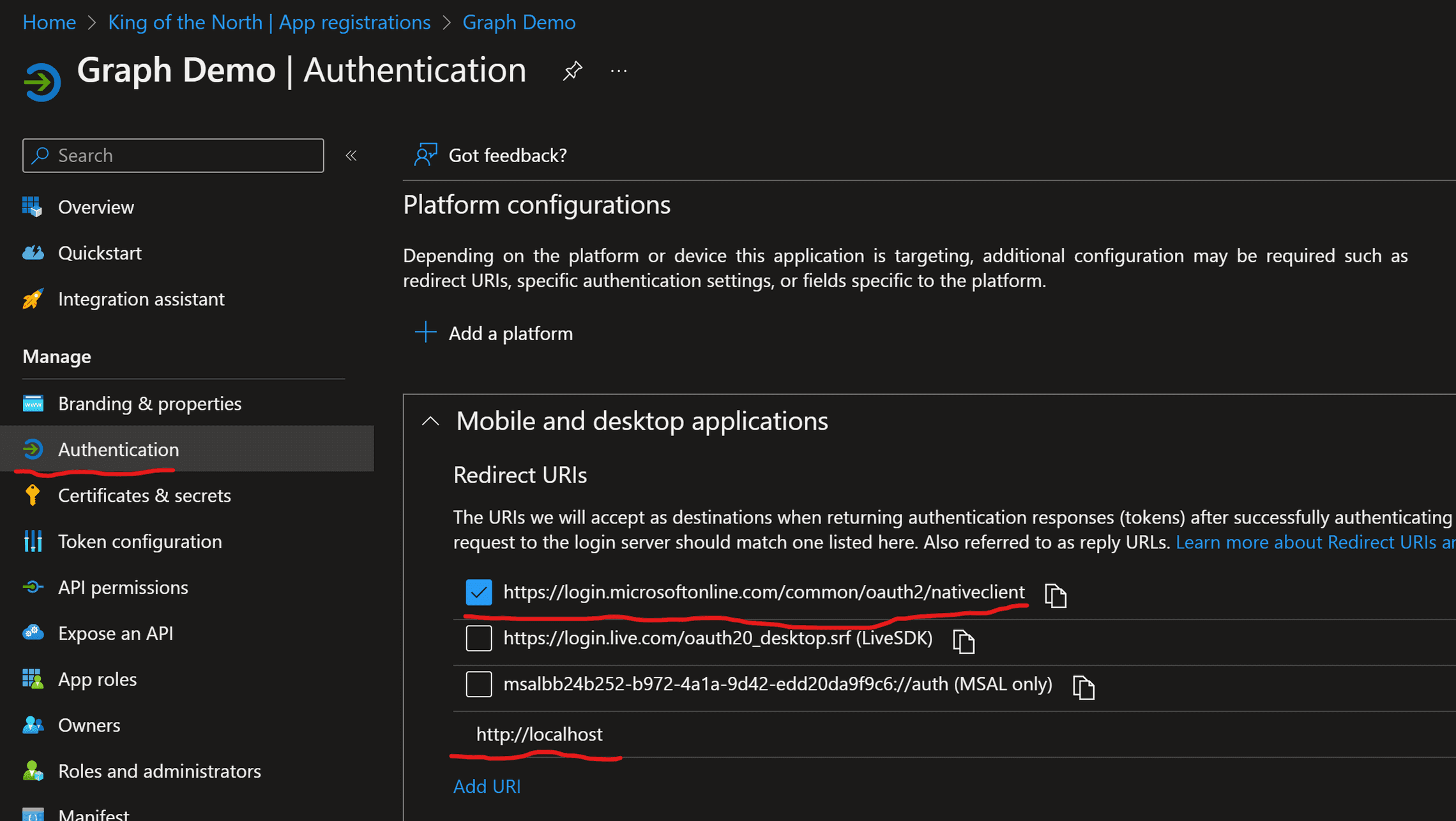Click the Add URI link
This screenshot has height=821, width=1456.
pos(487,786)
